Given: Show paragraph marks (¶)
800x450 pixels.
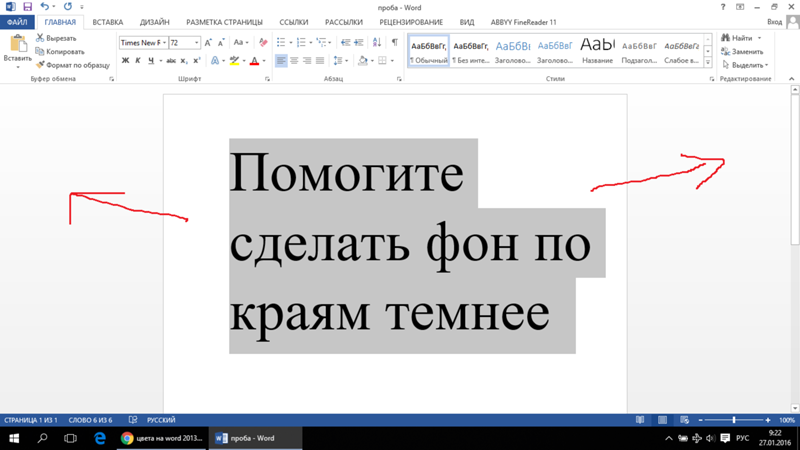Looking at the screenshot, I should point(394,42).
